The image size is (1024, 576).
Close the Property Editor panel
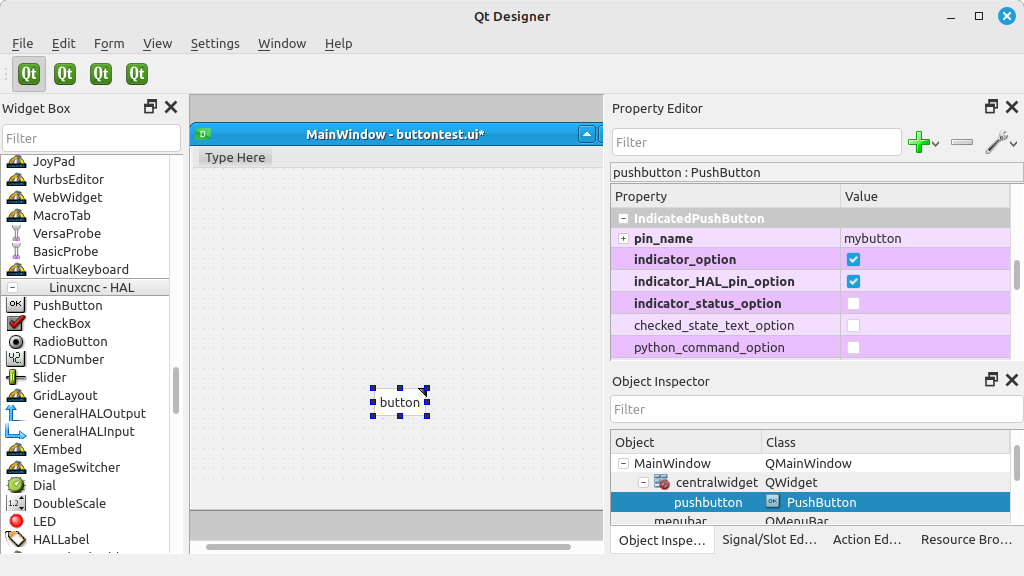(x=1012, y=107)
